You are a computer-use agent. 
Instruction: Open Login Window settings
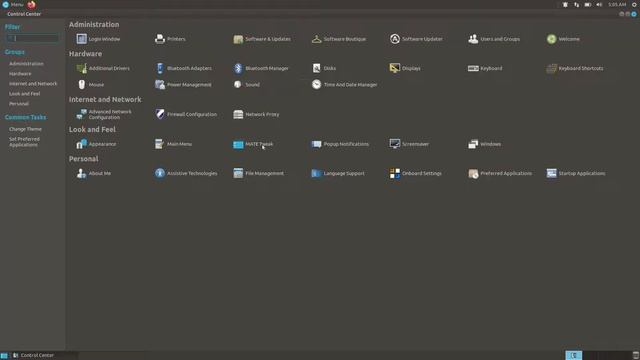(98, 39)
